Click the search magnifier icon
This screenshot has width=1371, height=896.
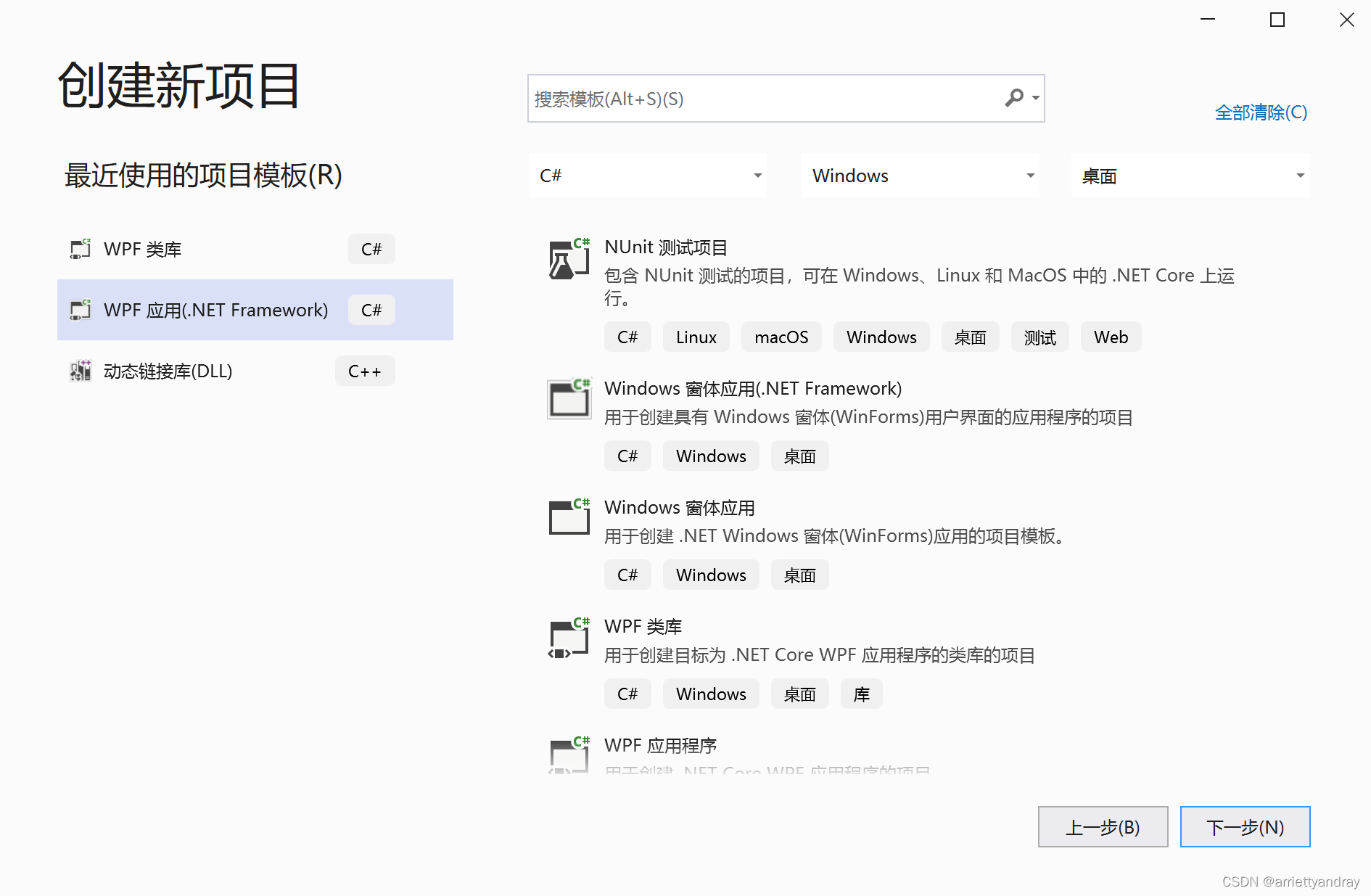[1014, 97]
